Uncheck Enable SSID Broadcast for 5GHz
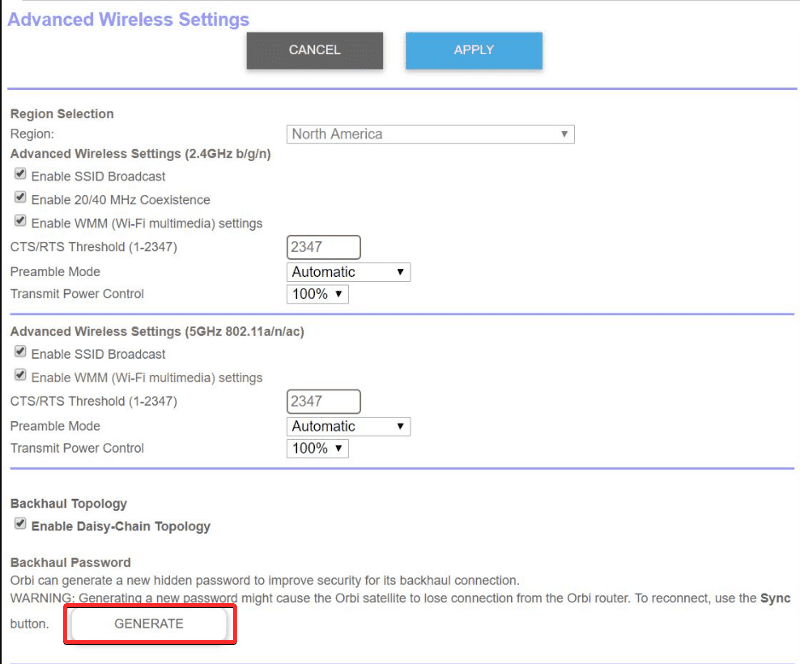The height and width of the screenshot is (664, 800). pos(20,351)
